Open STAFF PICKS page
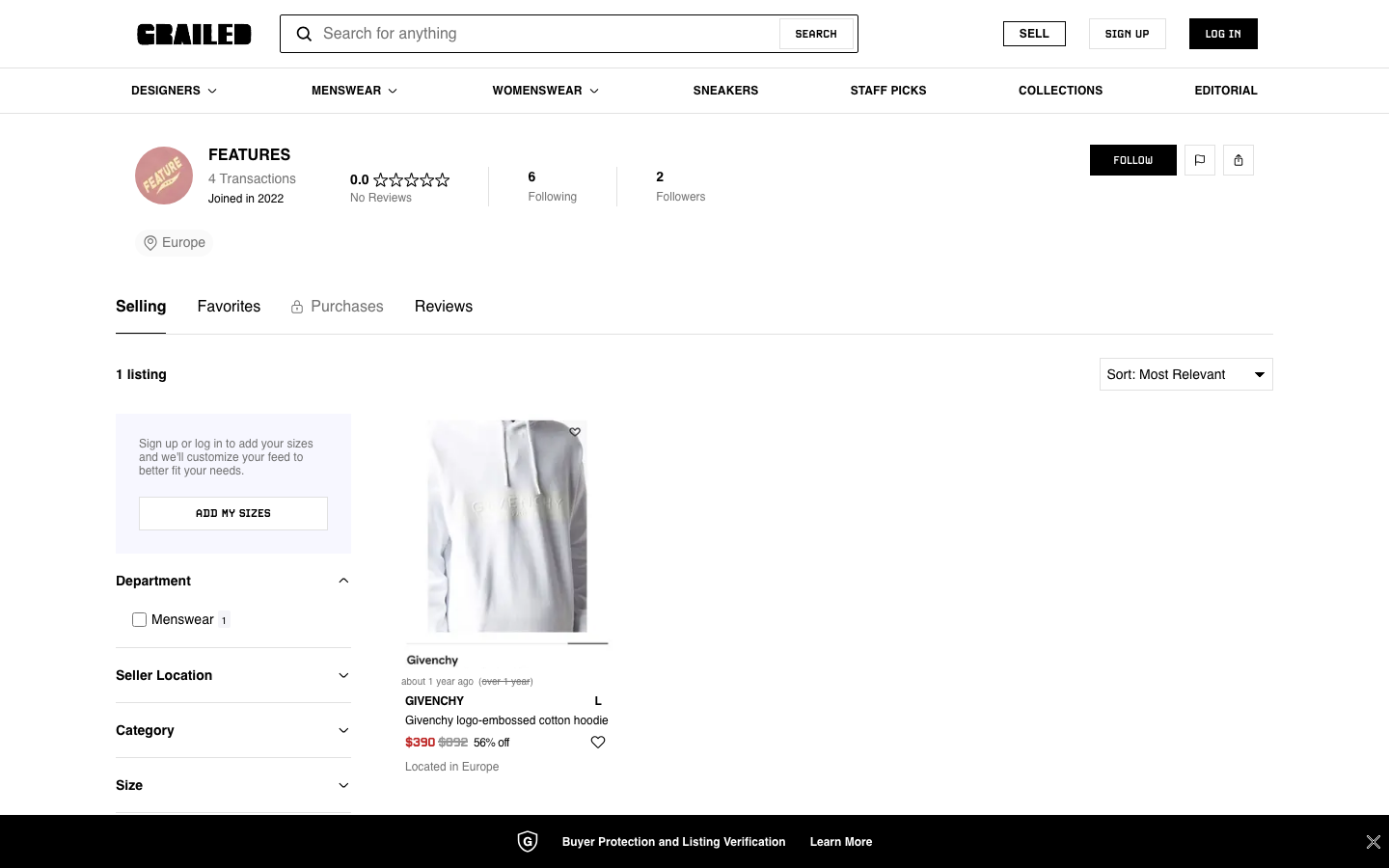Viewport: 1389px width, 868px height. pos(888,91)
